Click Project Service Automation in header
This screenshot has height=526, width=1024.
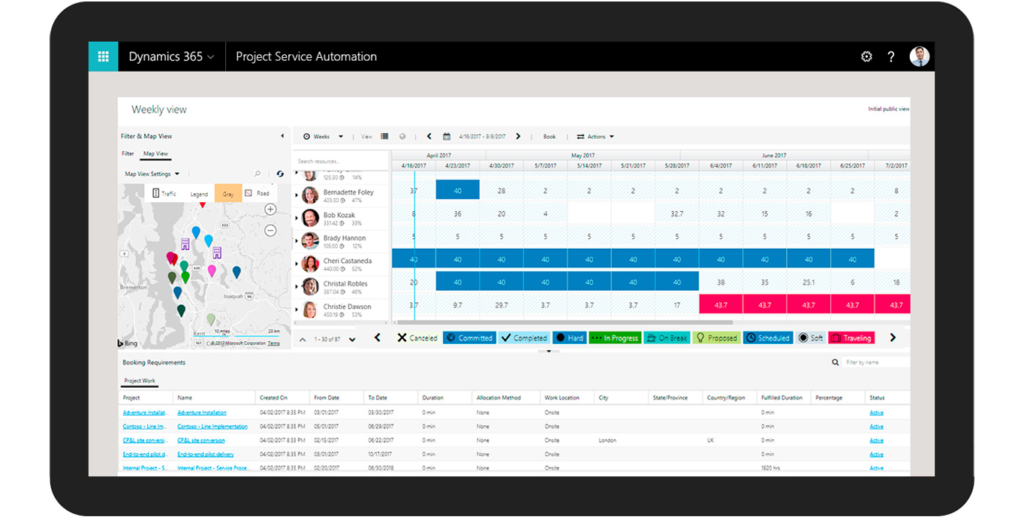[306, 56]
